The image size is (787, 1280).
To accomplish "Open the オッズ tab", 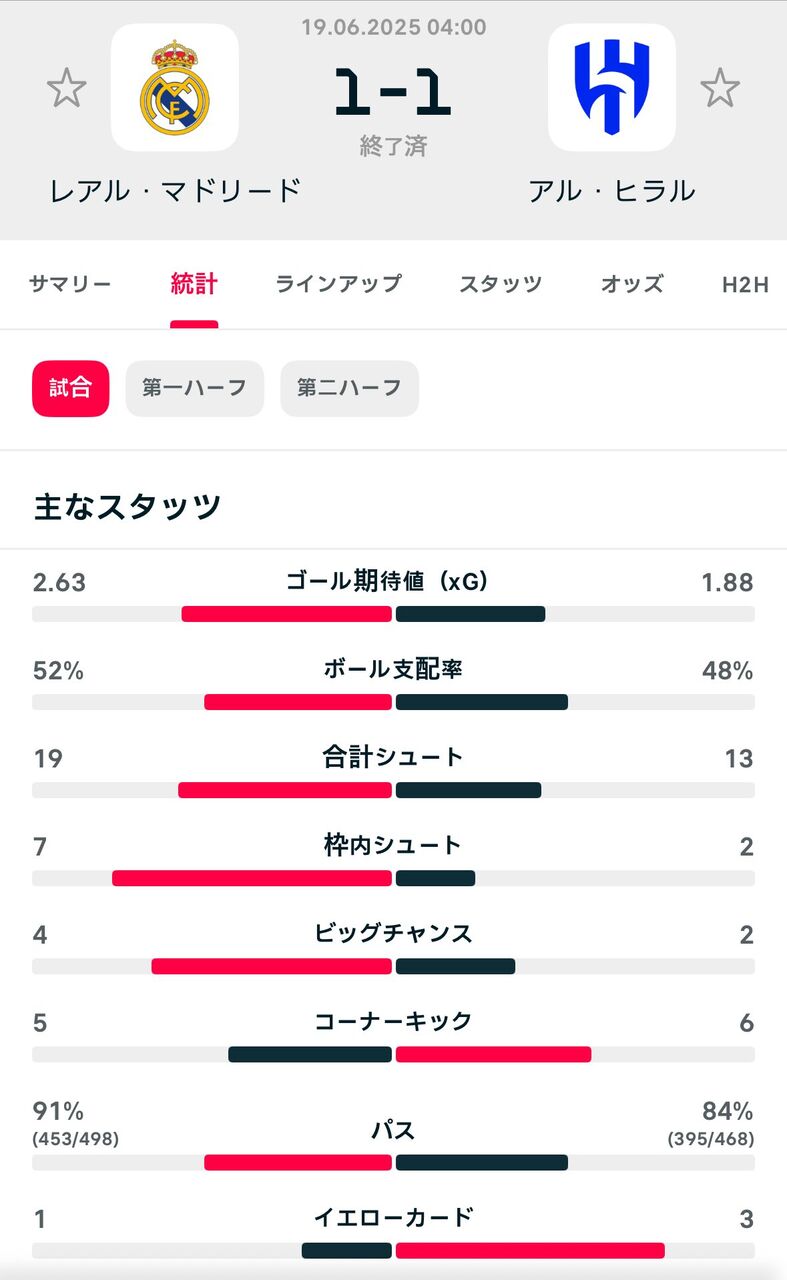I will point(632,284).
